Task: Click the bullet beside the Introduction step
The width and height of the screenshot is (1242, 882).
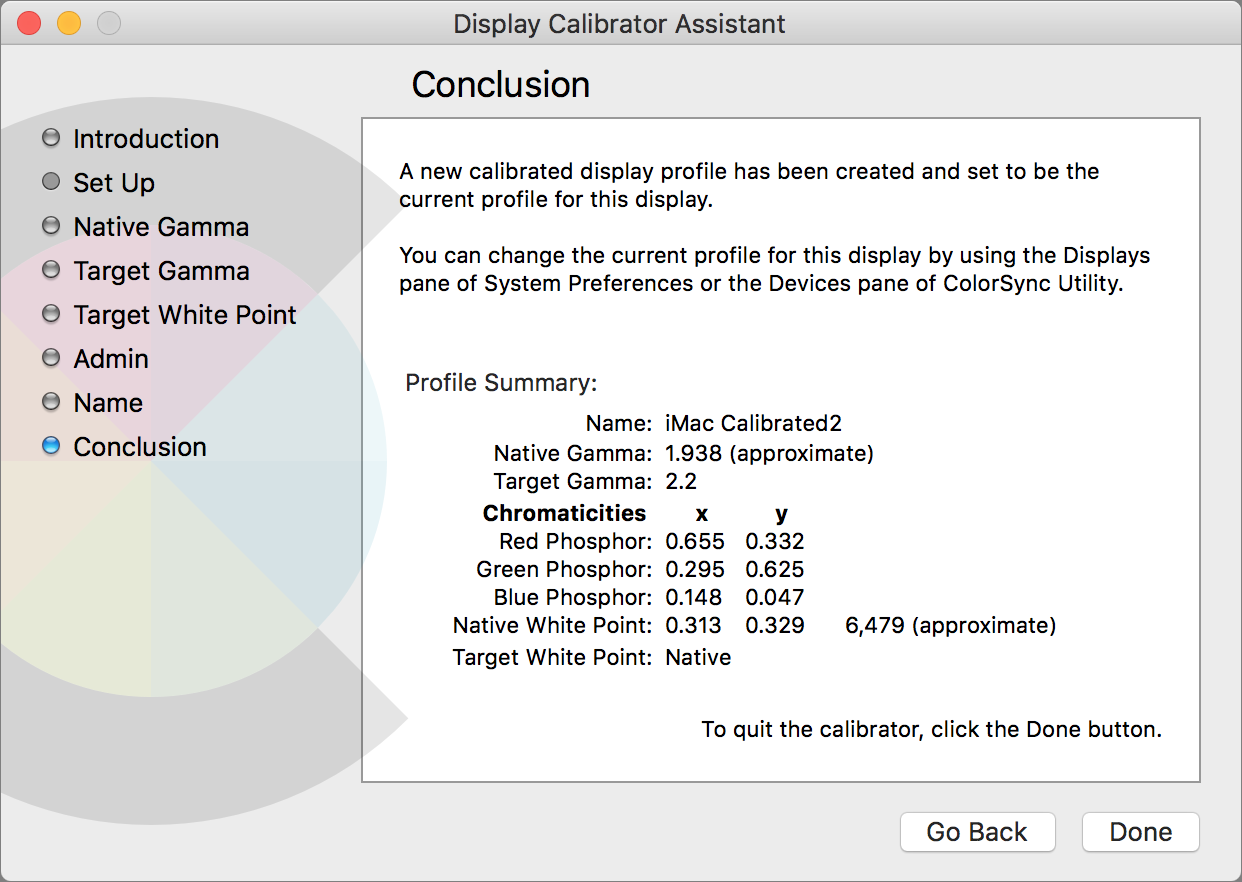Action: [x=51, y=138]
